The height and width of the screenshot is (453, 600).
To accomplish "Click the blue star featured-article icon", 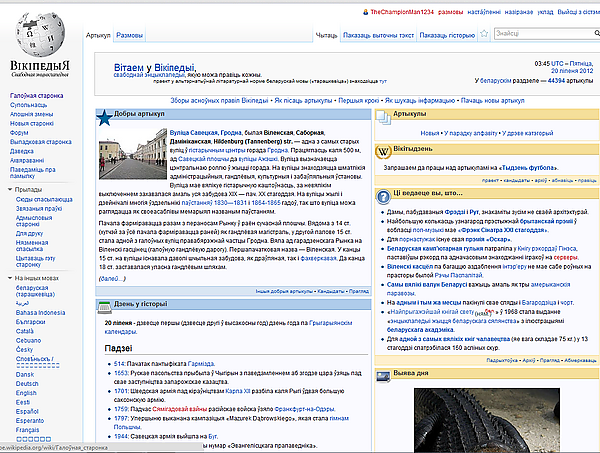I will [x=104, y=118].
